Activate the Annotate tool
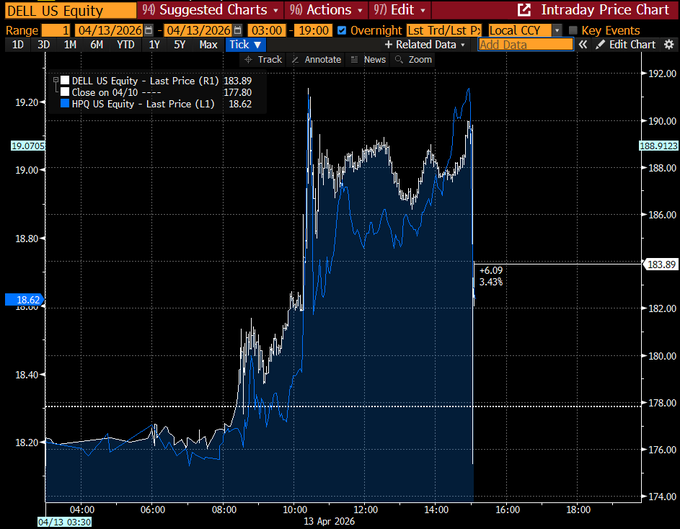The height and width of the screenshot is (529, 680). click(316, 60)
